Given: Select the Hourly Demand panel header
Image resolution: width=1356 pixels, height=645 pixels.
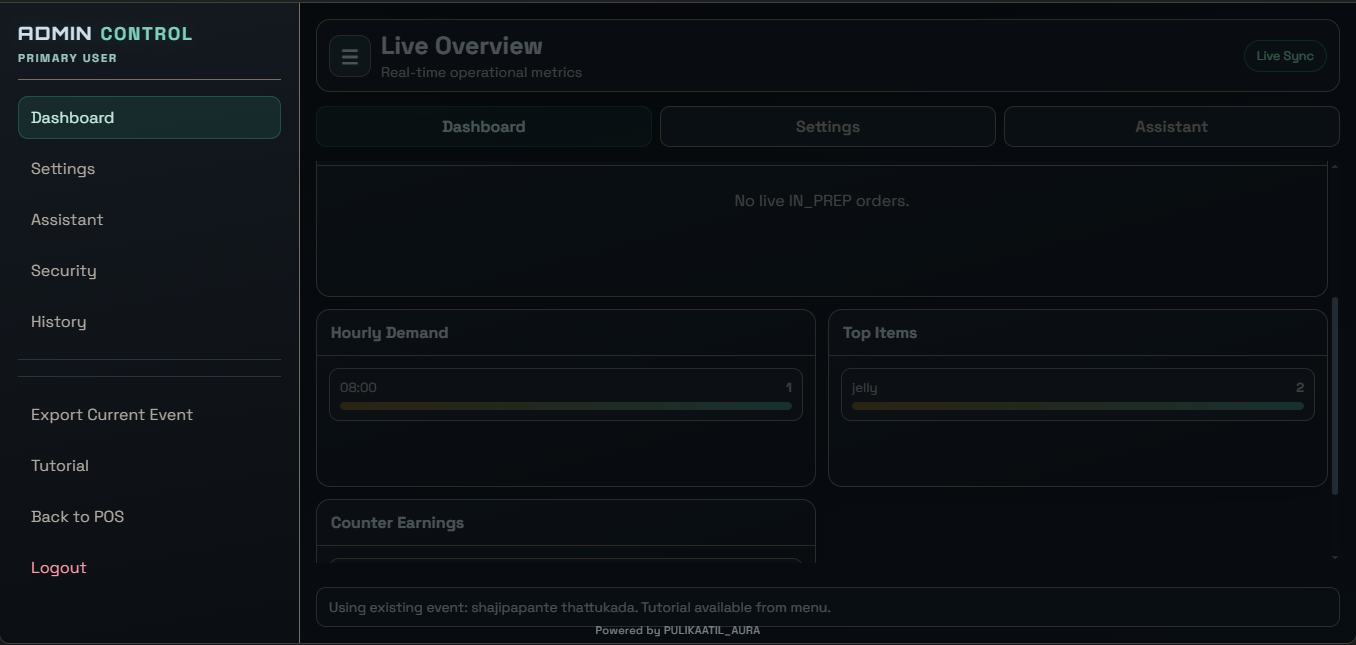Looking at the screenshot, I should (389, 332).
